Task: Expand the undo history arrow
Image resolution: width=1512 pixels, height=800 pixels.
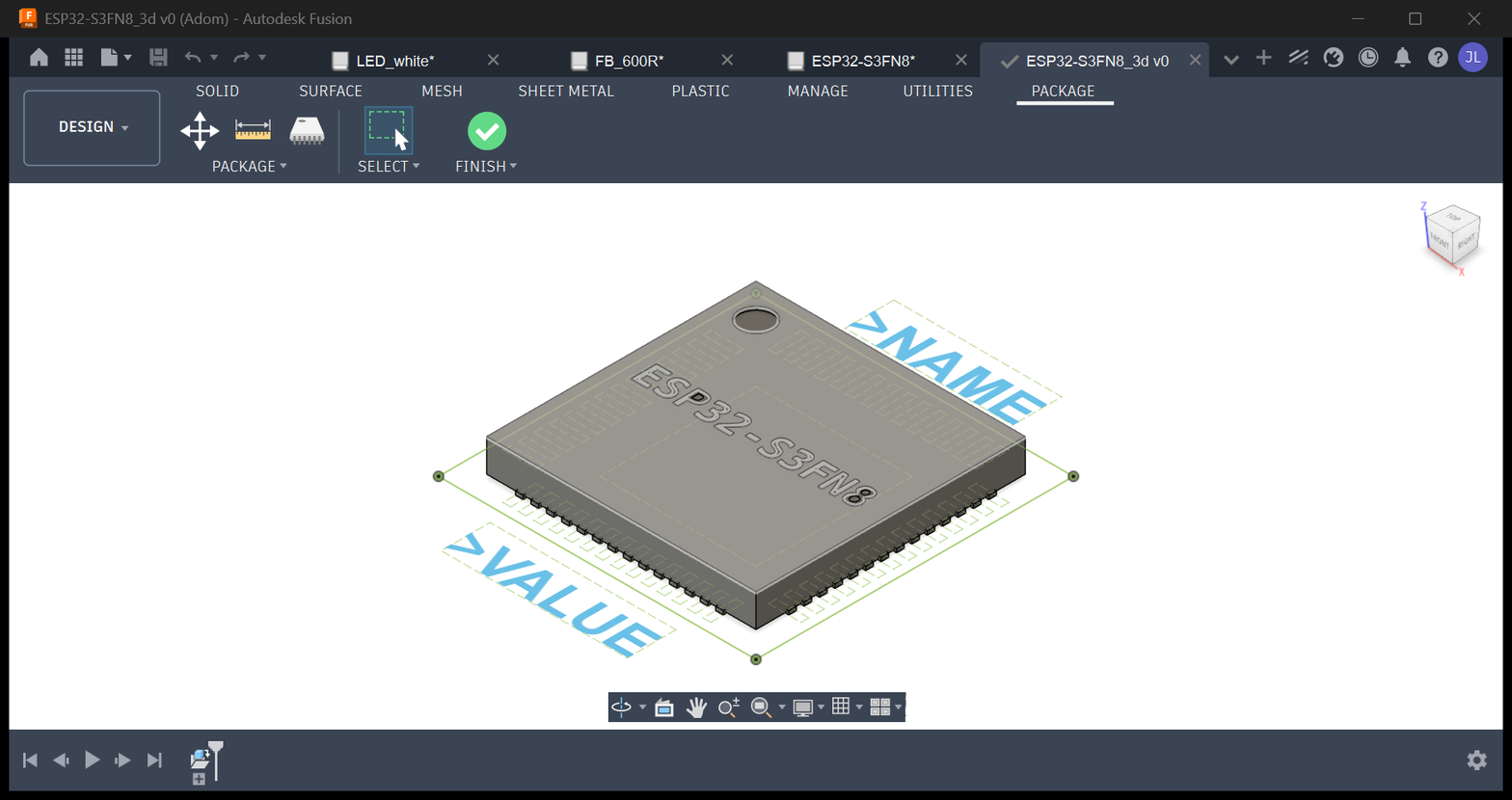Action: pyautogui.click(x=214, y=58)
